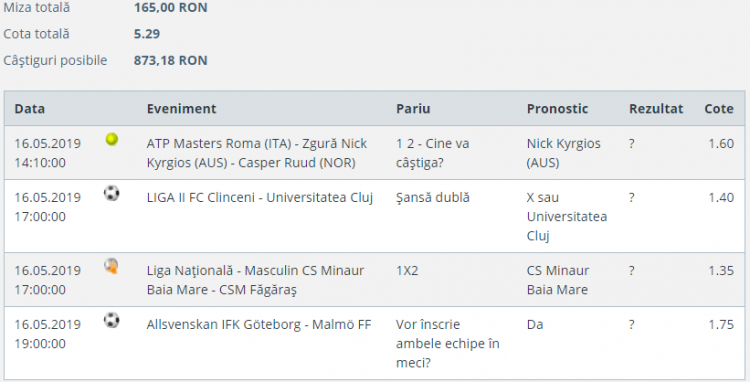The width and height of the screenshot is (750, 382).
Task: Click the handball icon for Minaur Baia Mare
Action: click(111, 266)
